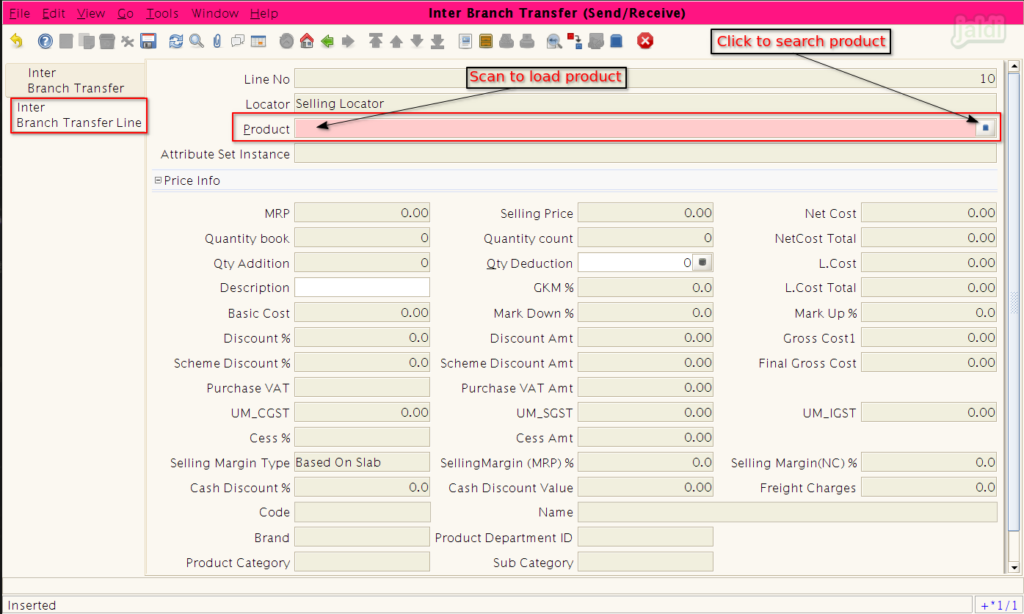Viewport: 1024px width, 614px height.
Task: Click the Copy record toolbar icon
Action: (86, 41)
